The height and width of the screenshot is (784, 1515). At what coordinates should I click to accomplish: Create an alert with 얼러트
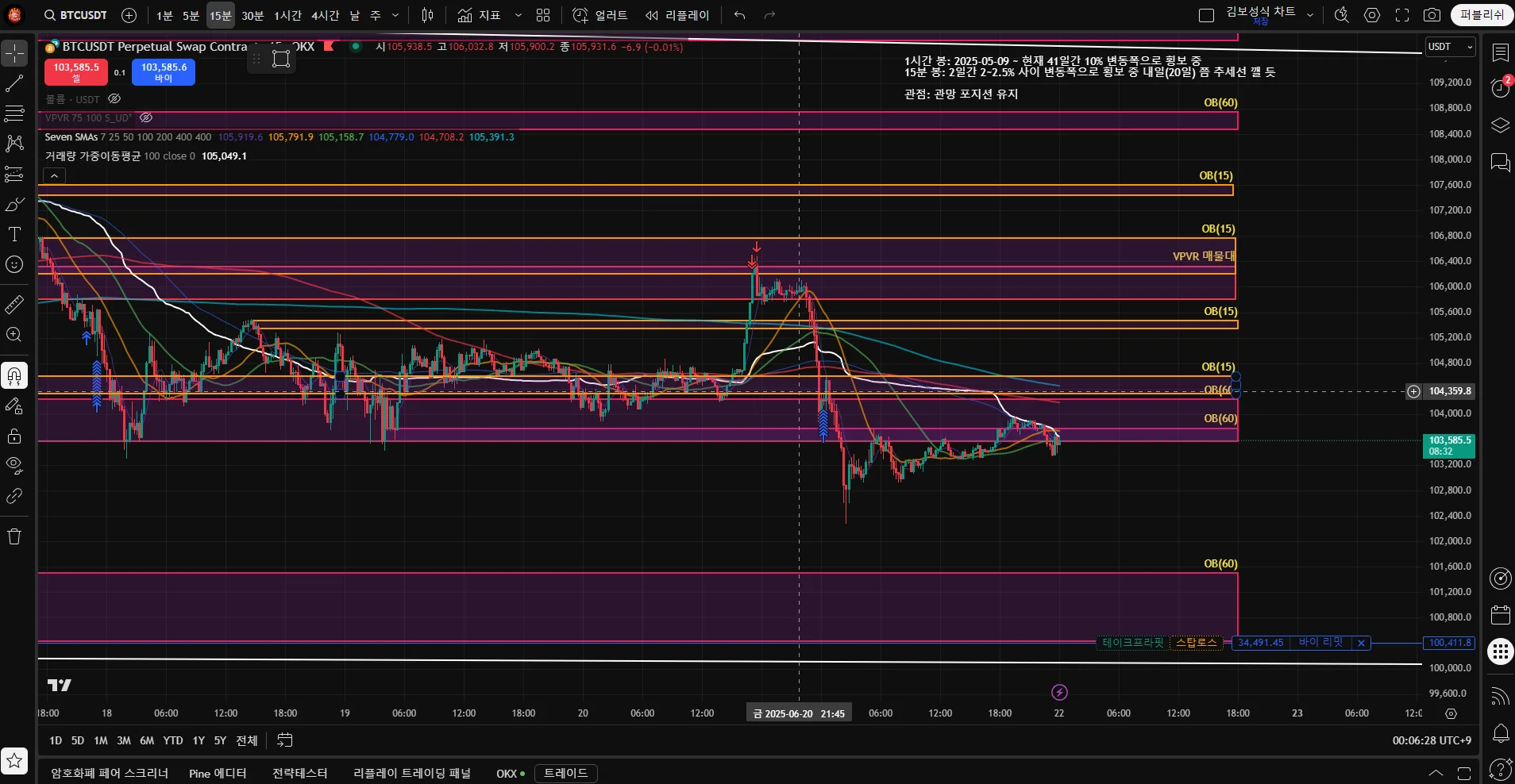[600, 15]
